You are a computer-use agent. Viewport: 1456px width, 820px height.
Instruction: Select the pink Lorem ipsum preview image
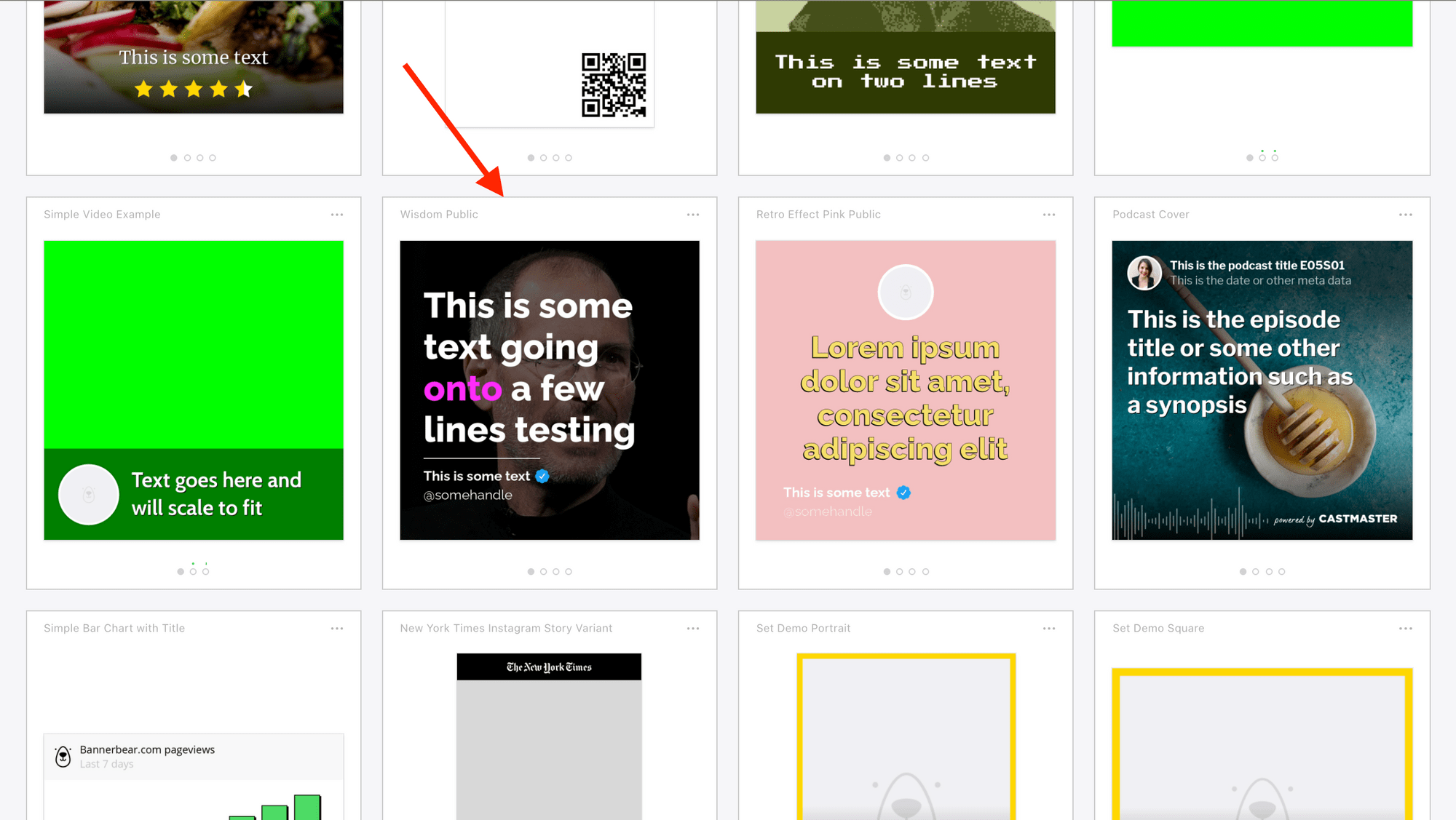pos(906,390)
